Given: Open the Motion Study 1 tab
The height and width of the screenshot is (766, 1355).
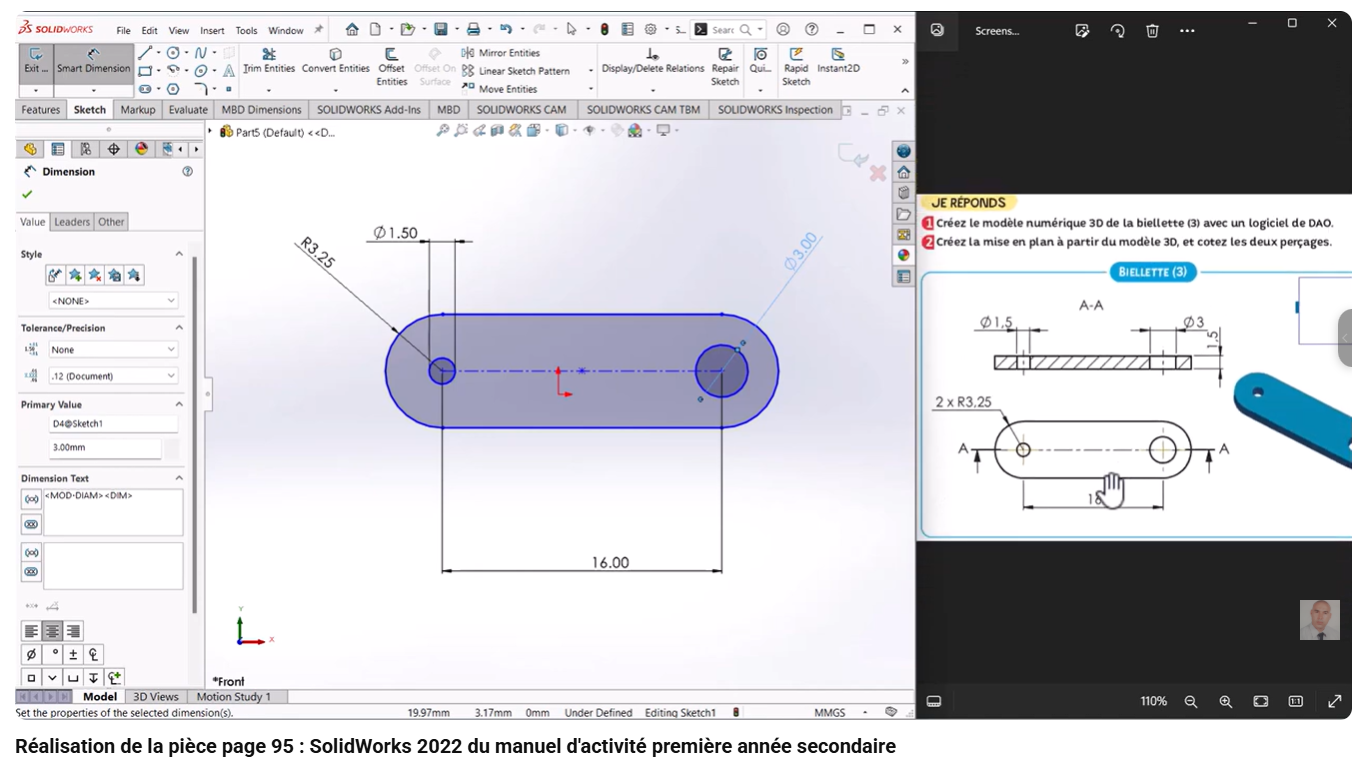Looking at the screenshot, I should coord(234,697).
